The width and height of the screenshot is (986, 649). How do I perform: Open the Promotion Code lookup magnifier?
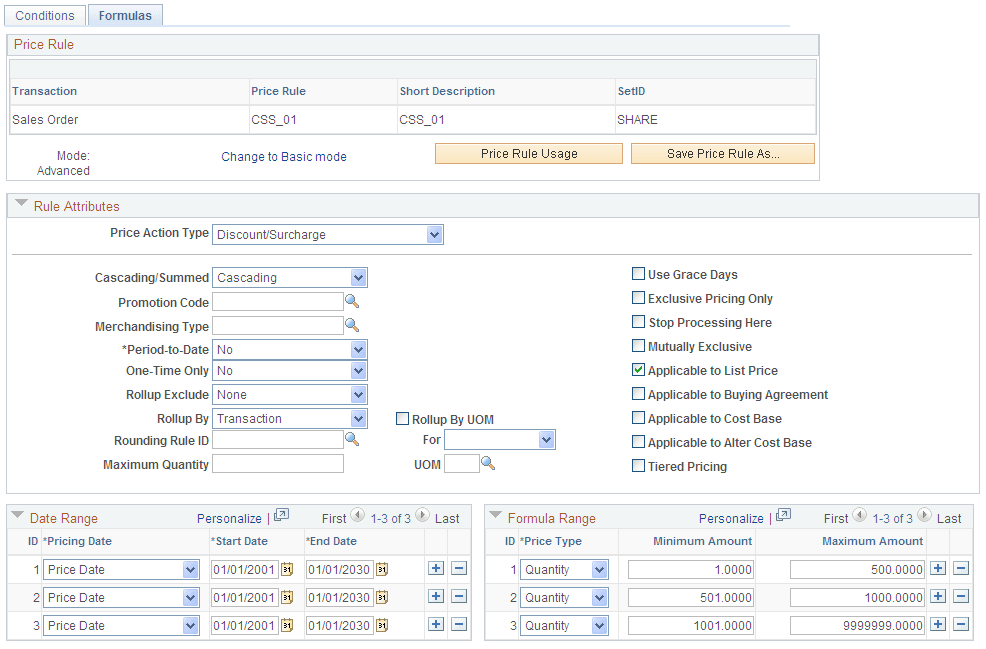coord(352,302)
